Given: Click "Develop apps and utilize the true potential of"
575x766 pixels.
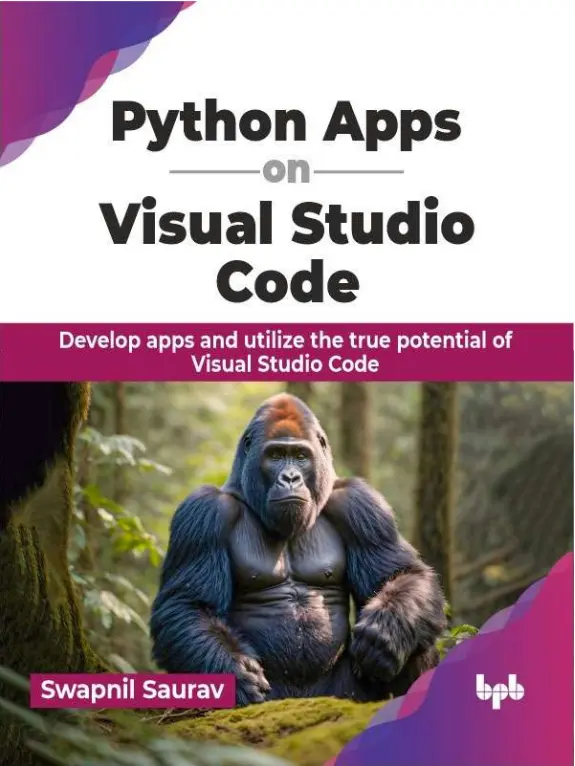Looking at the screenshot, I should click(x=285, y=340).
